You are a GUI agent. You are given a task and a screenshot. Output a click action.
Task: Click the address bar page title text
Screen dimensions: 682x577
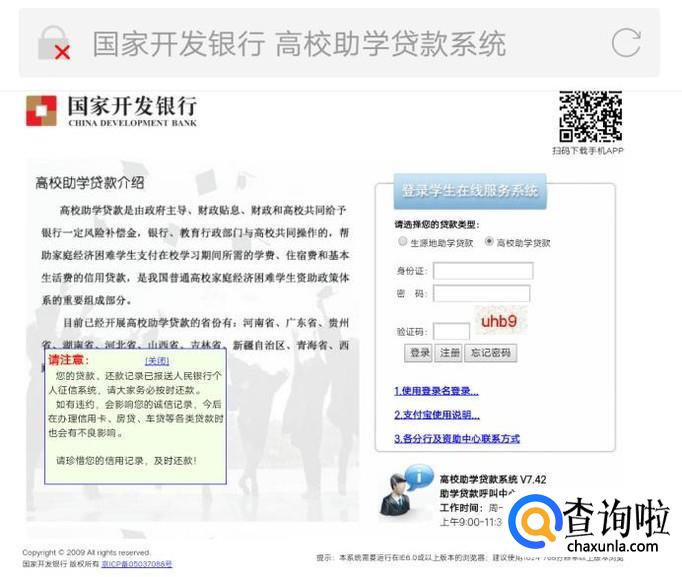click(x=299, y=43)
